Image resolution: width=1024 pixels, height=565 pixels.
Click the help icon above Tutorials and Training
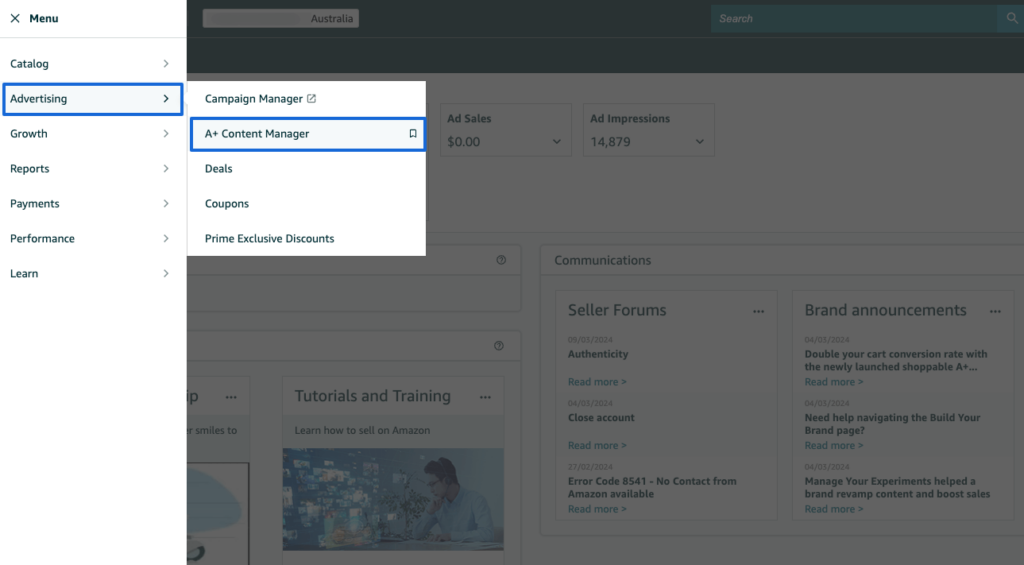pyautogui.click(x=499, y=346)
